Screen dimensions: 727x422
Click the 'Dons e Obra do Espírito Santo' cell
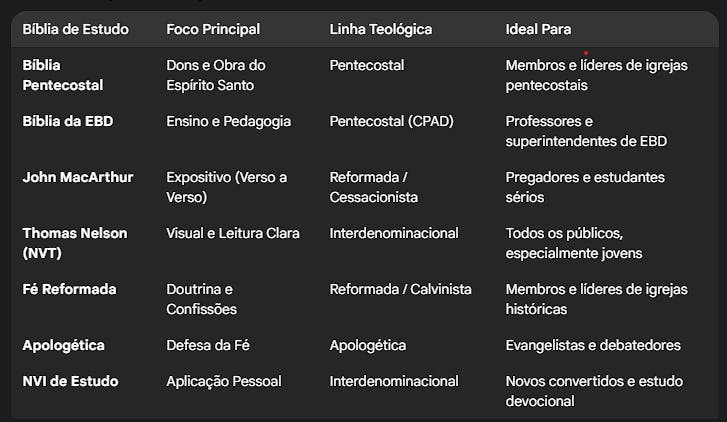pyautogui.click(x=216, y=75)
